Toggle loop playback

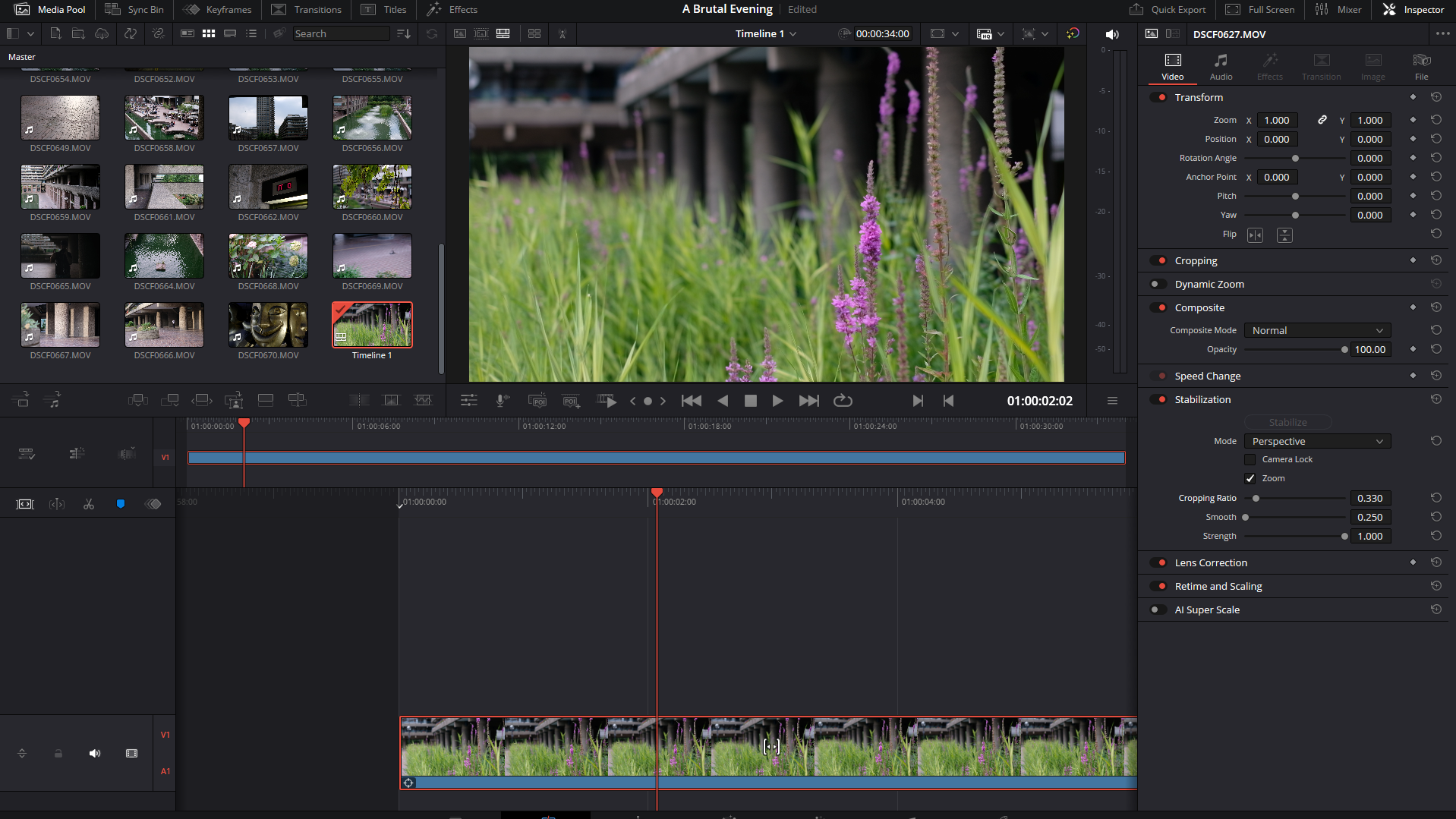[843, 401]
